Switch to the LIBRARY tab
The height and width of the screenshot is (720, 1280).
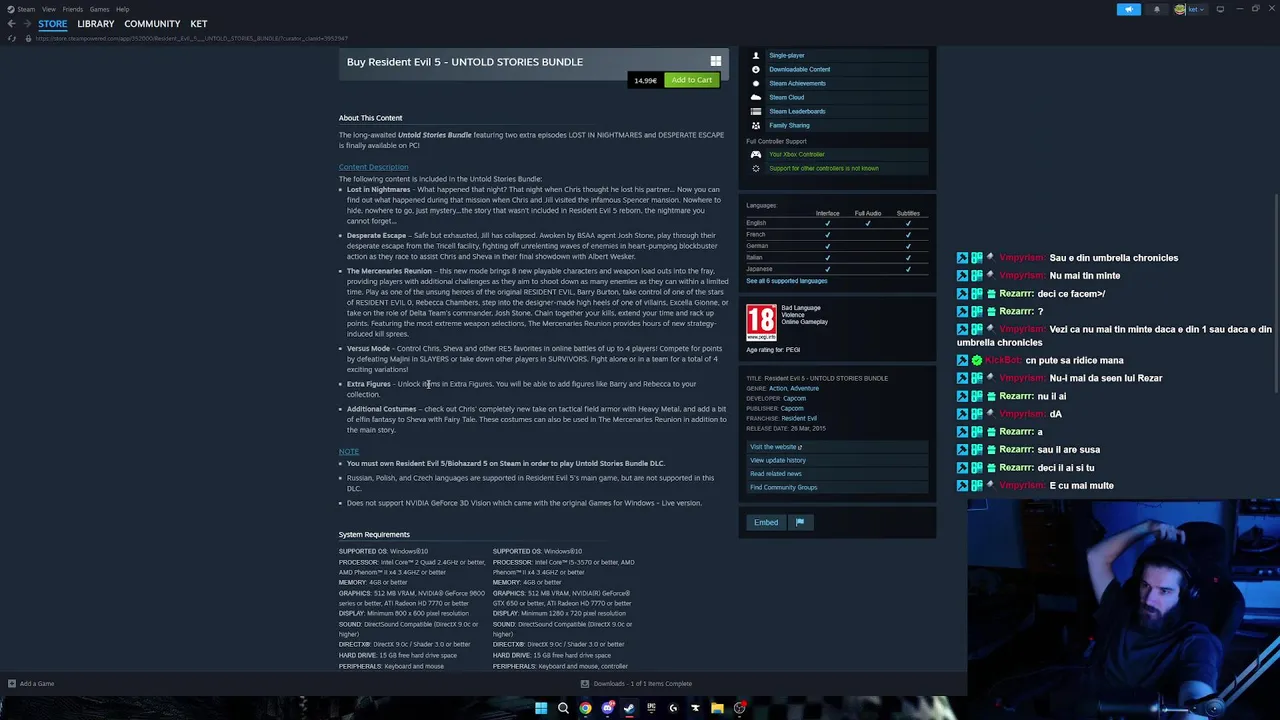click(x=96, y=24)
